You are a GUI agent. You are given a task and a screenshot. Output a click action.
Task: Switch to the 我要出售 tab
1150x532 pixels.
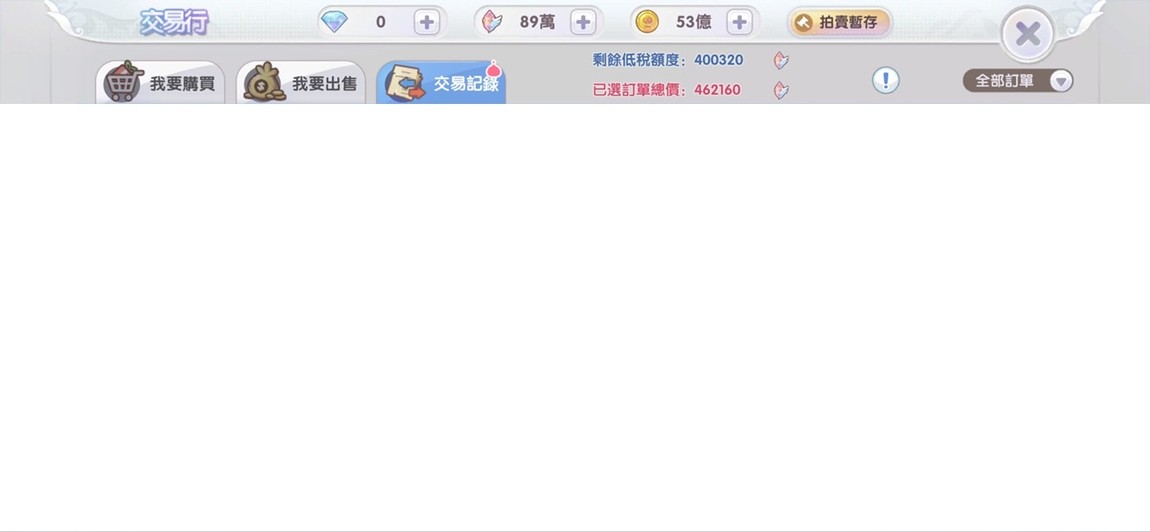(301, 84)
